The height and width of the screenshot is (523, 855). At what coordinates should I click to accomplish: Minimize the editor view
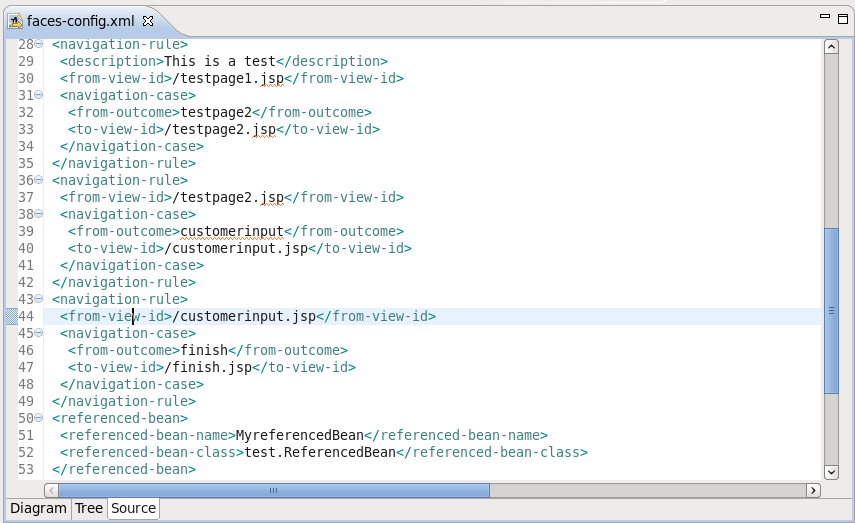click(x=825, y=17)
